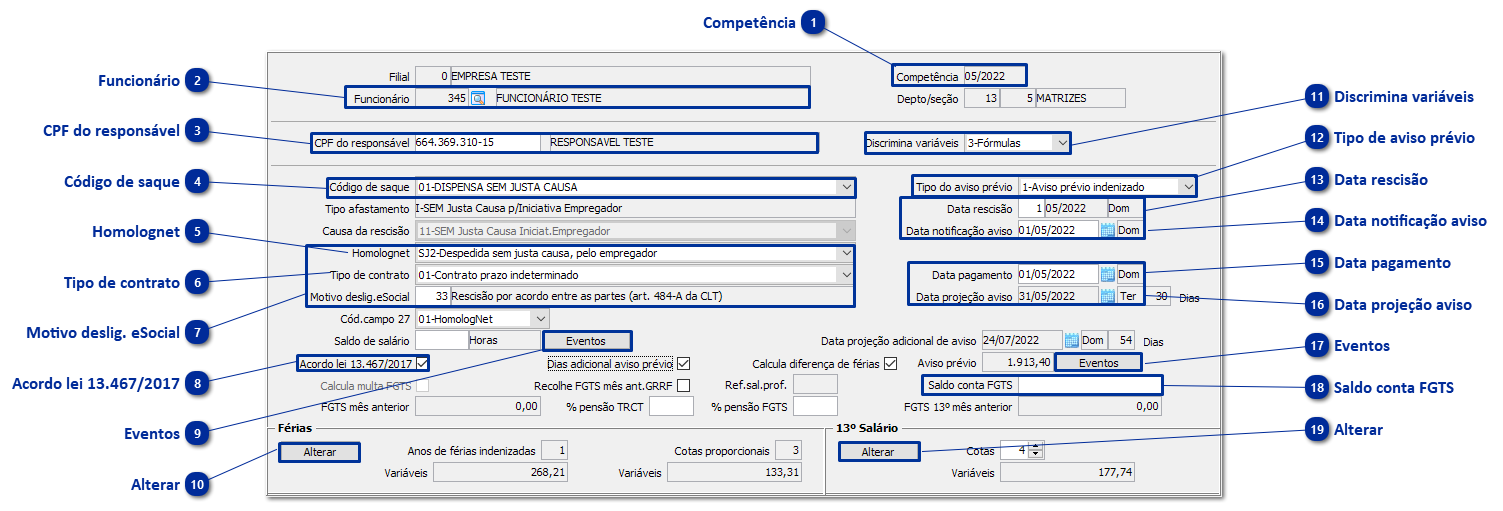1503x511 pixels.
Task: Click Alterar button in Férias section
Action: click(319, 452)
